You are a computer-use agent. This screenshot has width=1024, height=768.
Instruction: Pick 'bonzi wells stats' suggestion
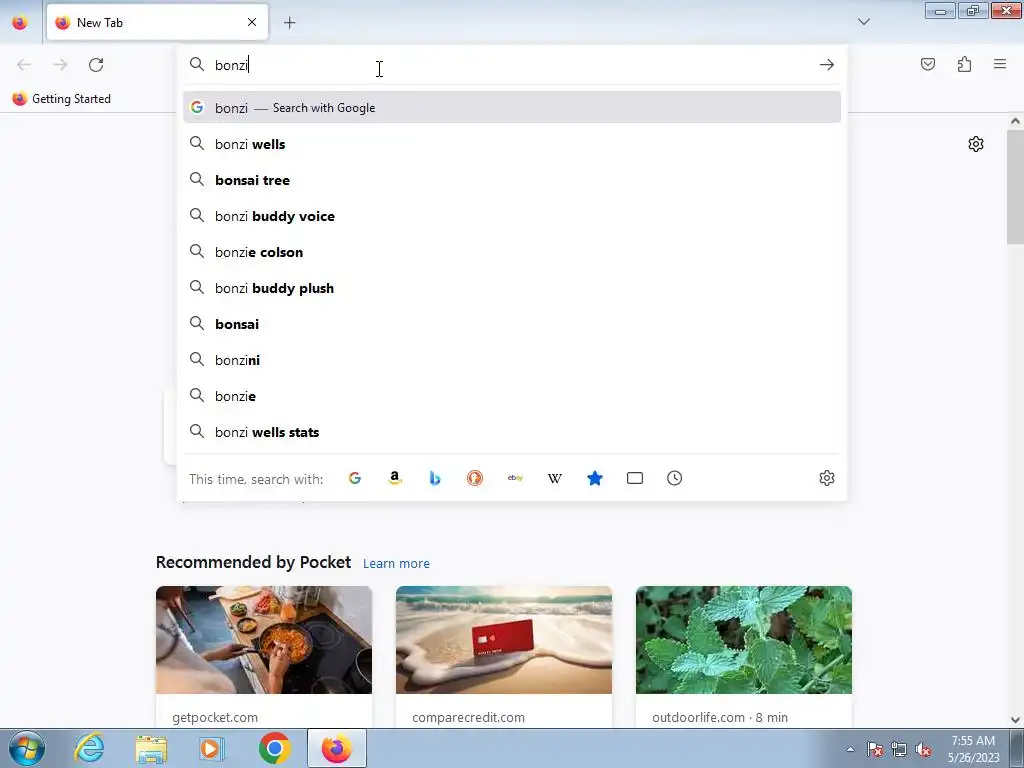pyautogui.click(x=512, y=432)
